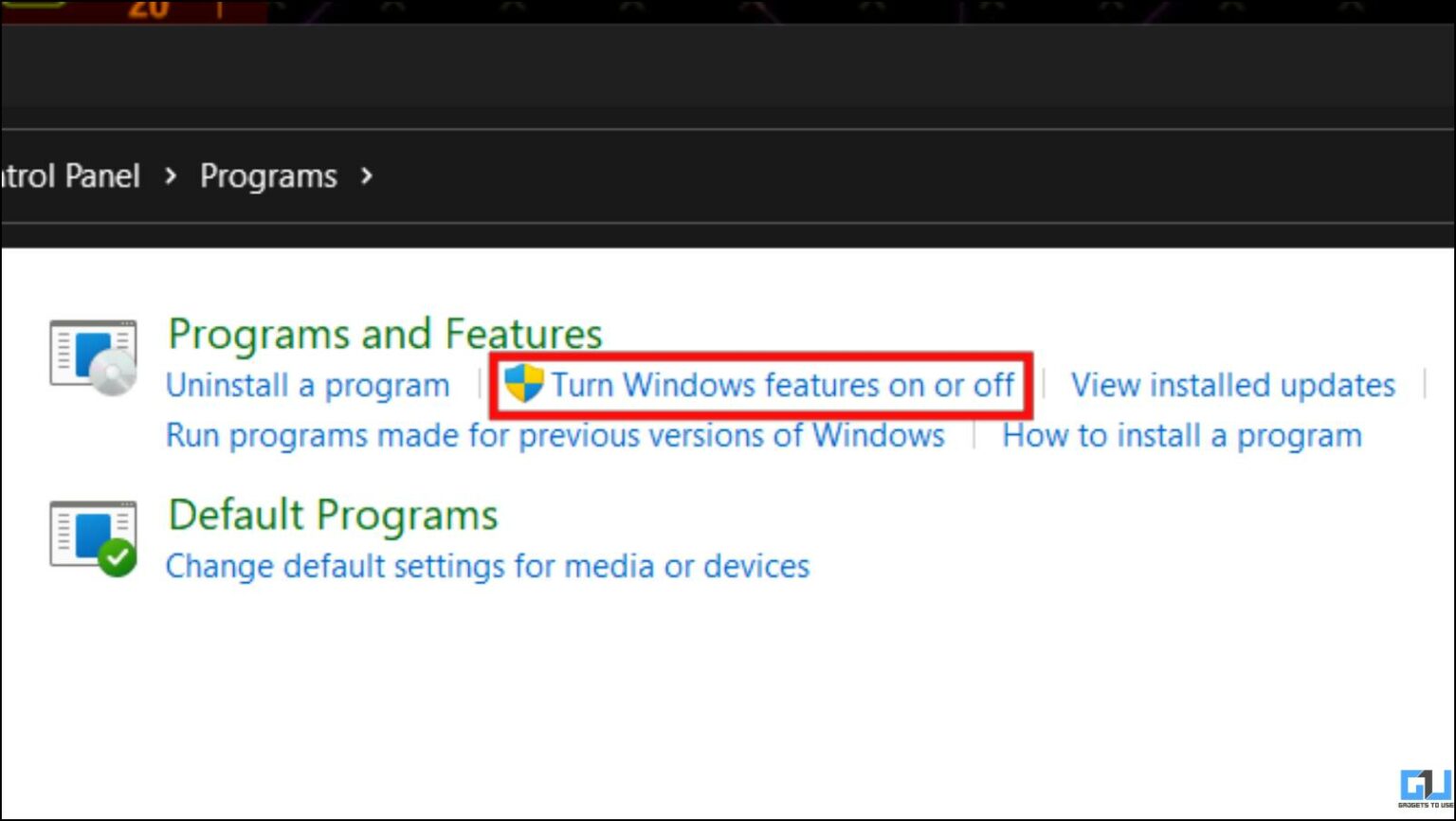Expand the chevron after Programs breadcrumb
The height and width of the screenshot is (821, 1456).
(x=368, y=176)
